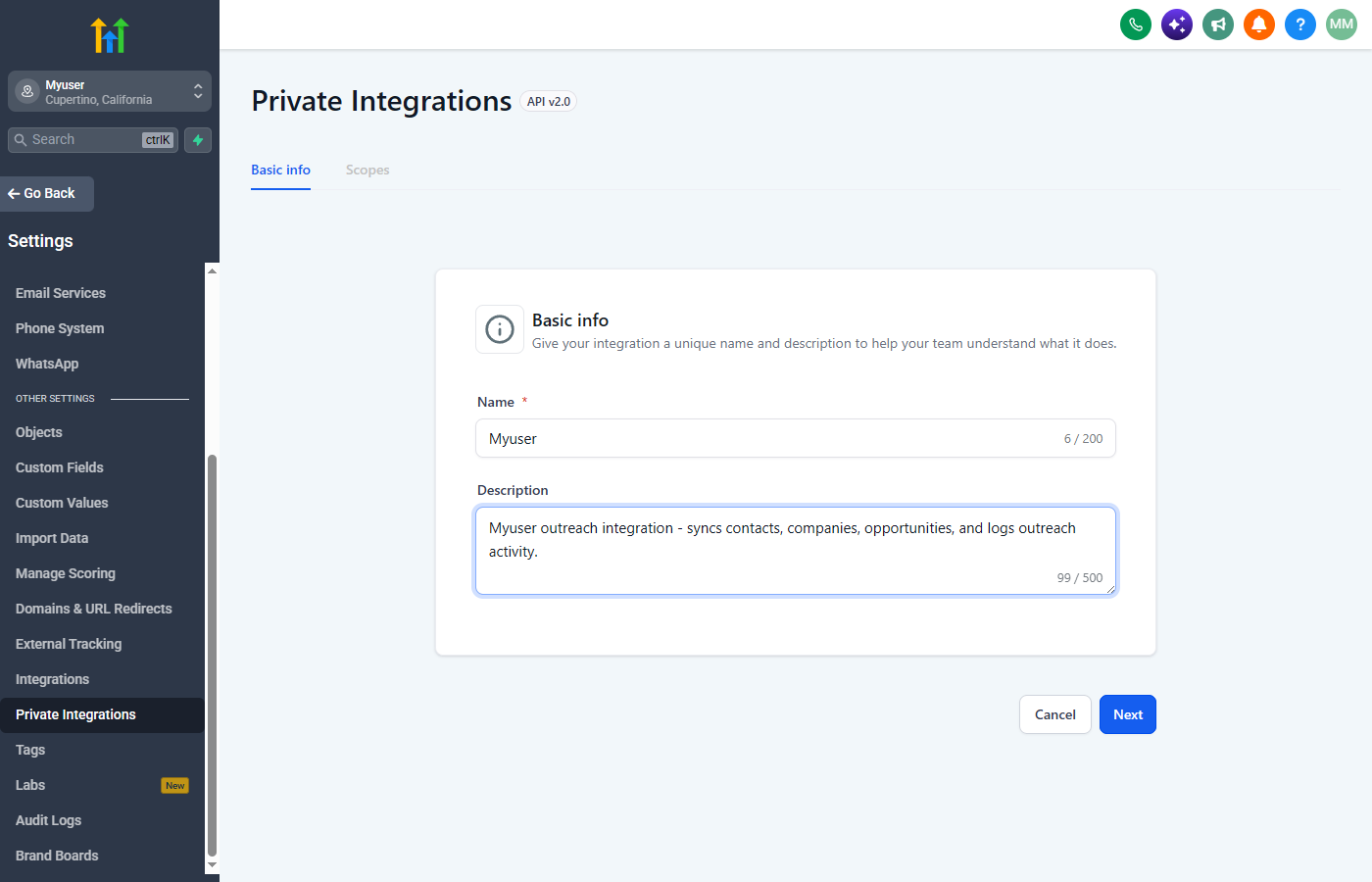Open the MM user avatar menu

click(x=1342, y=24)
